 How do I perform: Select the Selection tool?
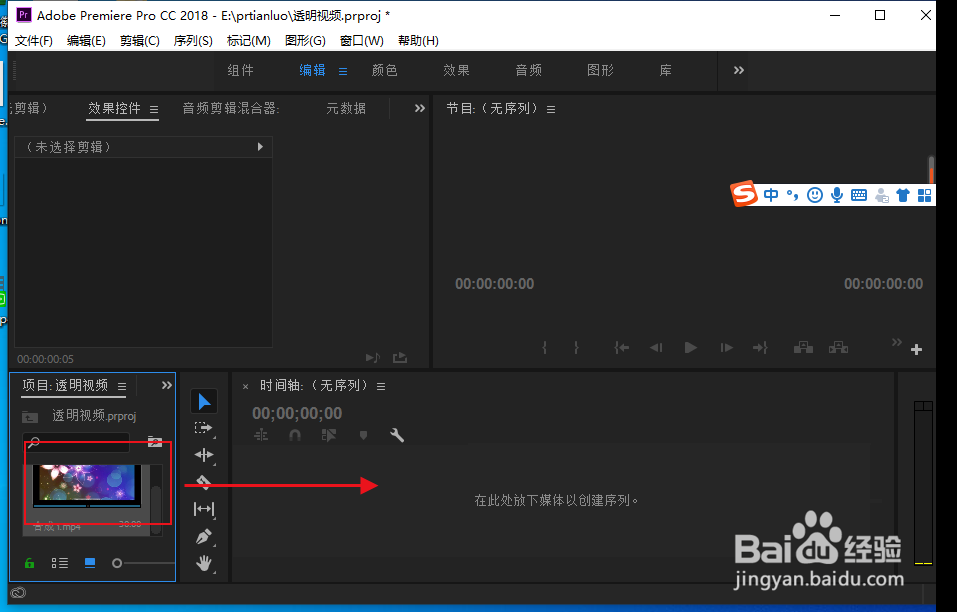point(204,400)
